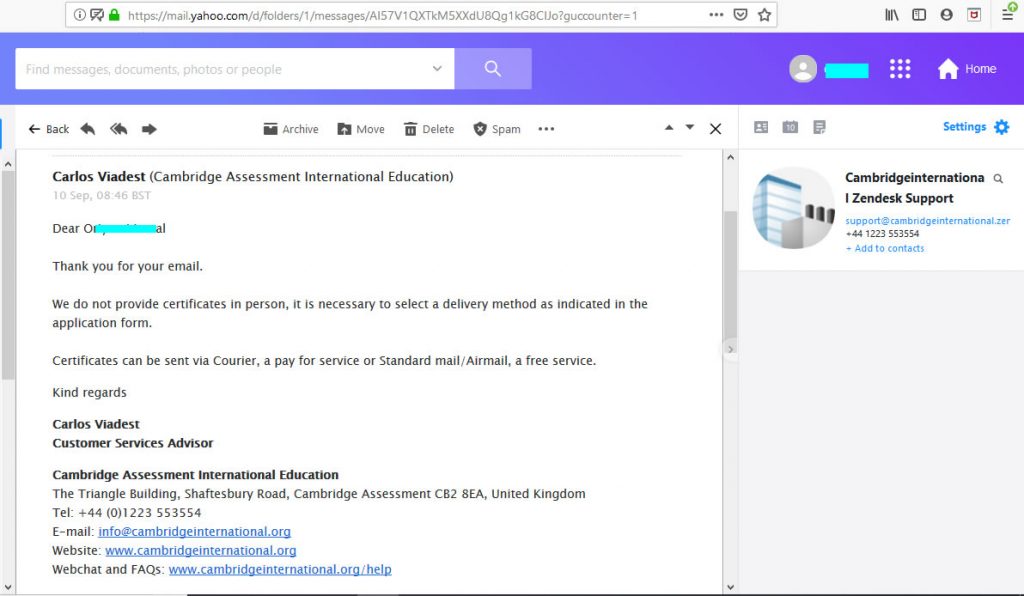Click the support@cambridgeinternational email address
Image resolution: width=1024 pixels, height=596 pixels.
tap(927, 221)
